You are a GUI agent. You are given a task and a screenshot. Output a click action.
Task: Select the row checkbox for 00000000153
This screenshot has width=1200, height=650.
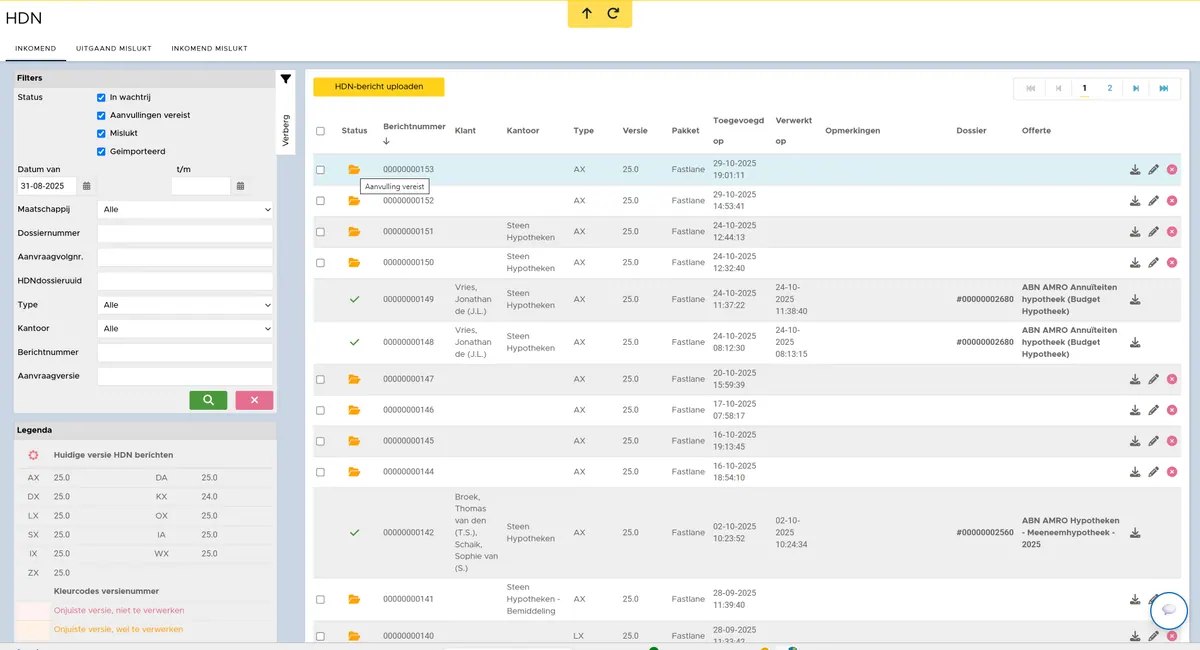click(320, 170)
